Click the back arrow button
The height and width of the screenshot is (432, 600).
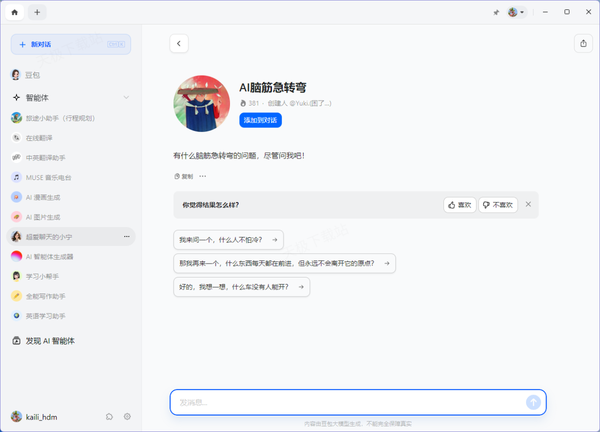tap(179, 43)
